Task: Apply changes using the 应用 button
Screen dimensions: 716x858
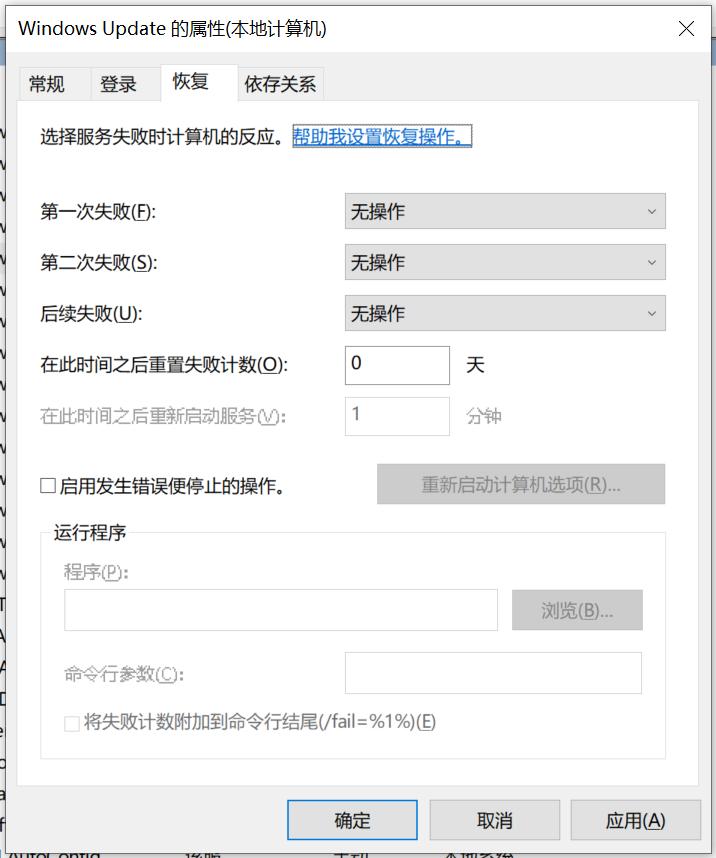Action: 635,818
